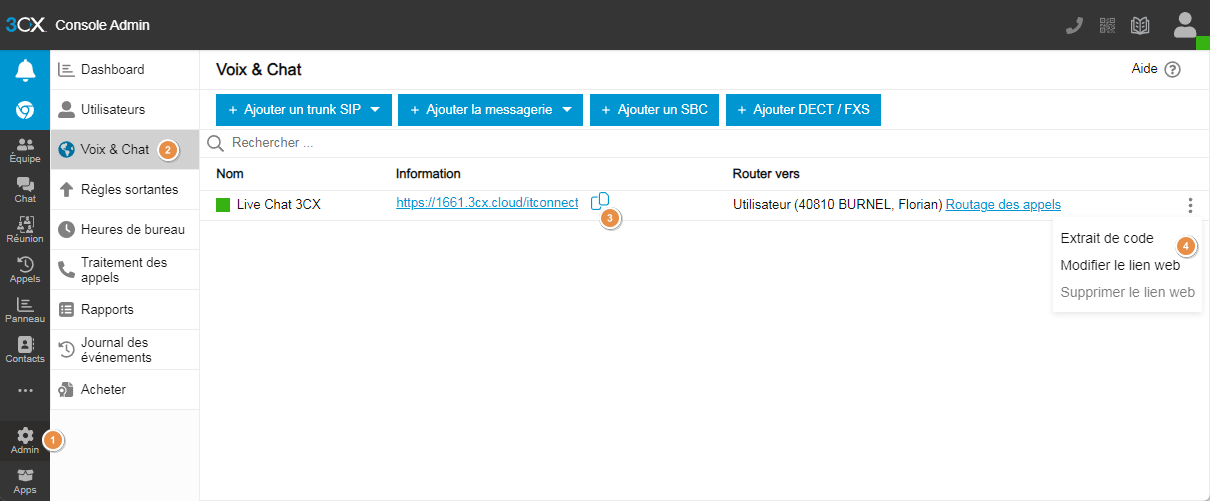Viewport: 1210px width, 501px height.
Task: Go to Dashboard in admin menu
Action: point(125,70)
